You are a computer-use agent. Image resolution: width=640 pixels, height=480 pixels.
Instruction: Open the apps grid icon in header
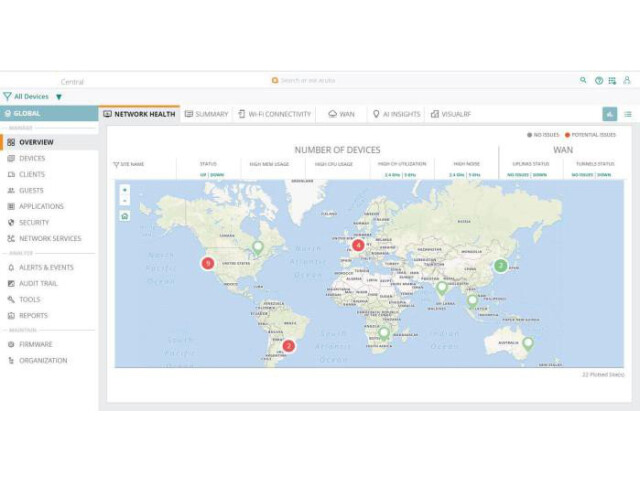tap(612, 81)
